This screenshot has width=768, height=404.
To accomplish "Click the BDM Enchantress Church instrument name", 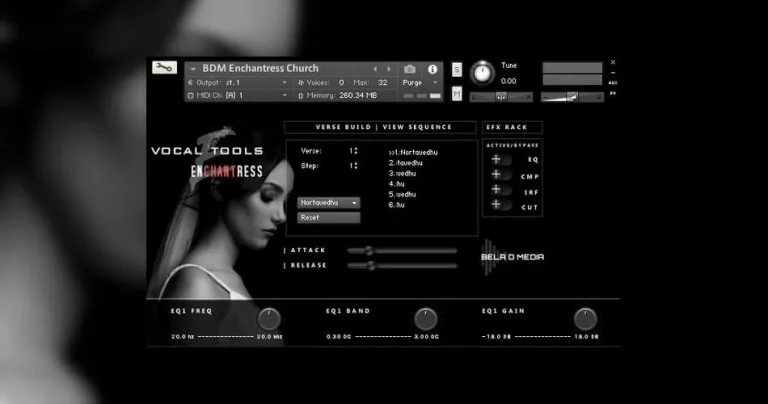I will [x=261, y=69].
